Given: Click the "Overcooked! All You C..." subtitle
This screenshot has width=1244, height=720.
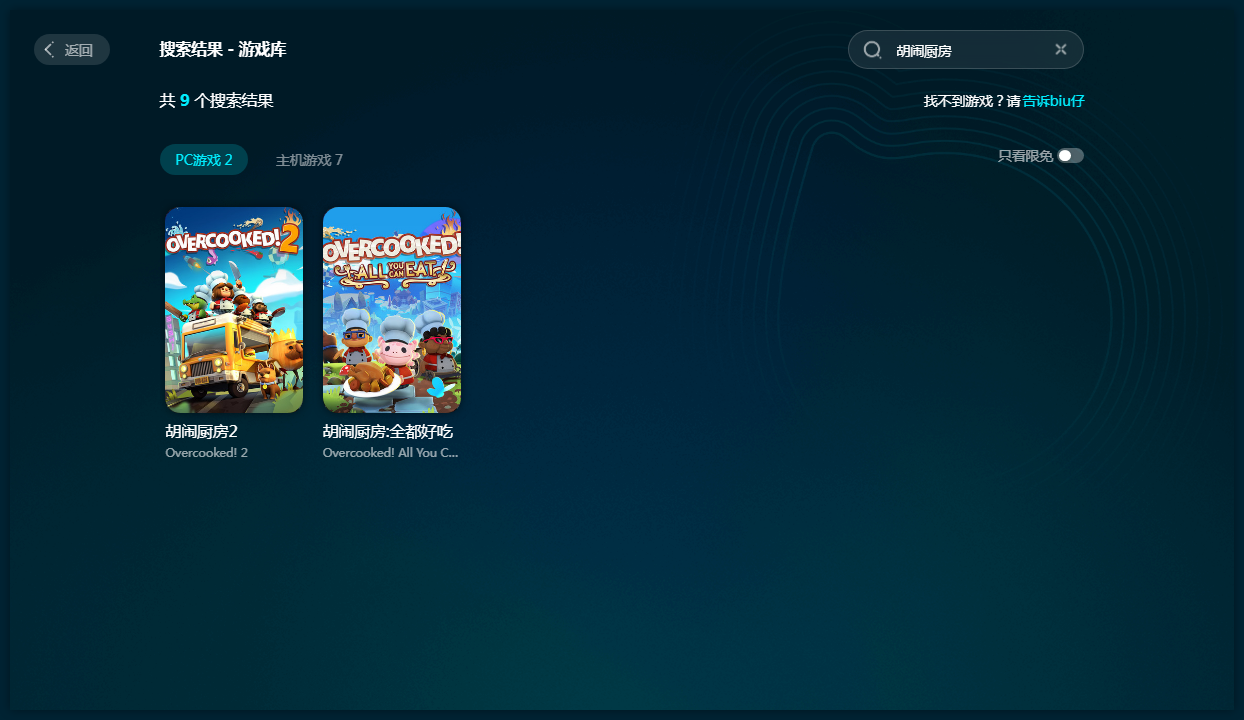Looking at the screenshot, I should point(390,453).
